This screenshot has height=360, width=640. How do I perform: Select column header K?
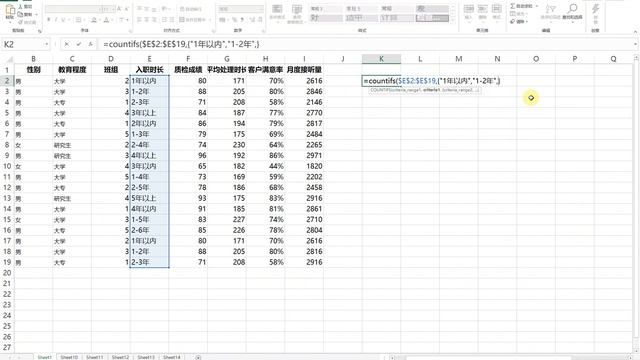point(381,59)
